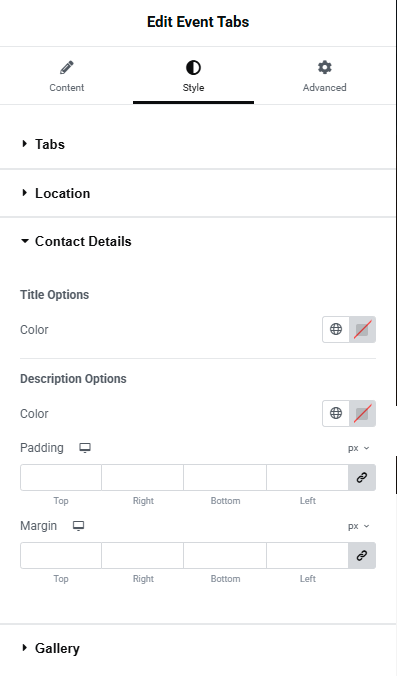397x676 pixels.
Task: Open Description Options color picker swatch
Action: (x=362, y=413)
